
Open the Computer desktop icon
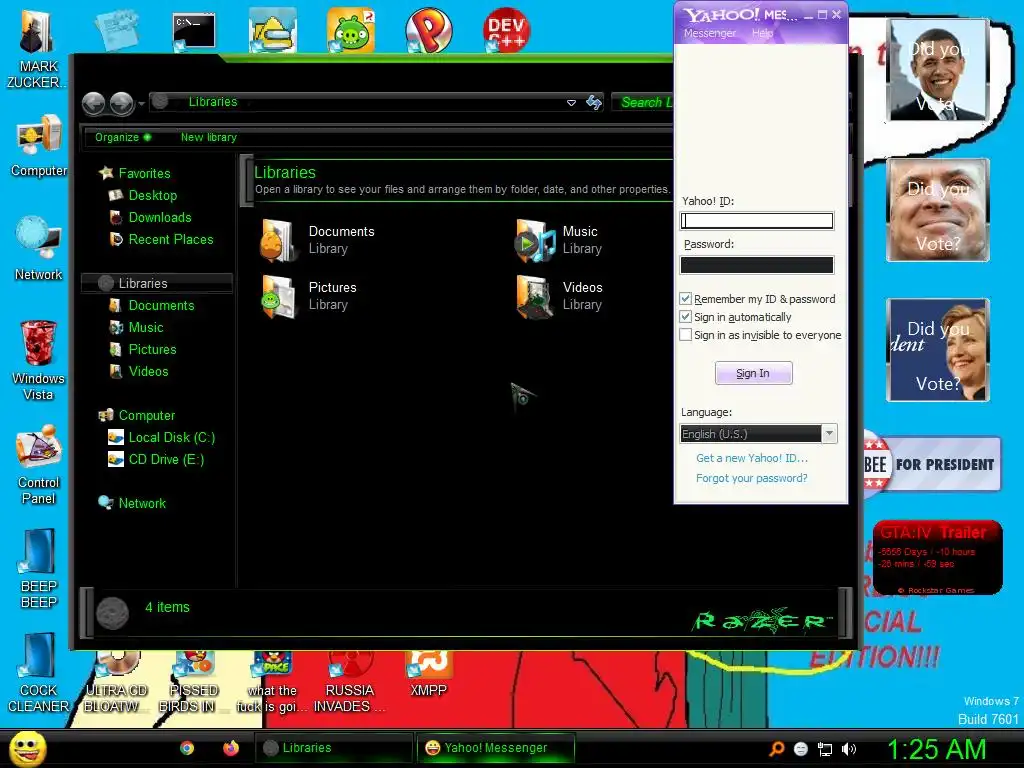coord(39,146)
